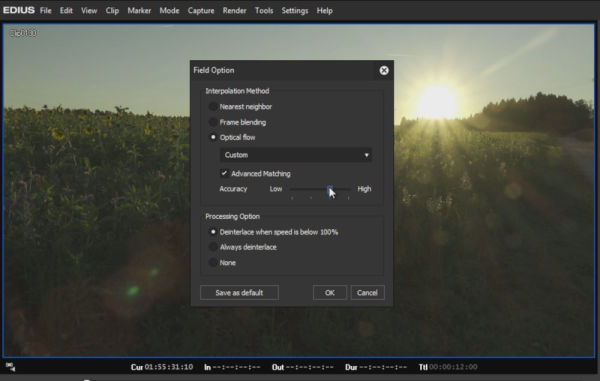
Task: Click the Ttl timecode value
Action: point(453,367)
